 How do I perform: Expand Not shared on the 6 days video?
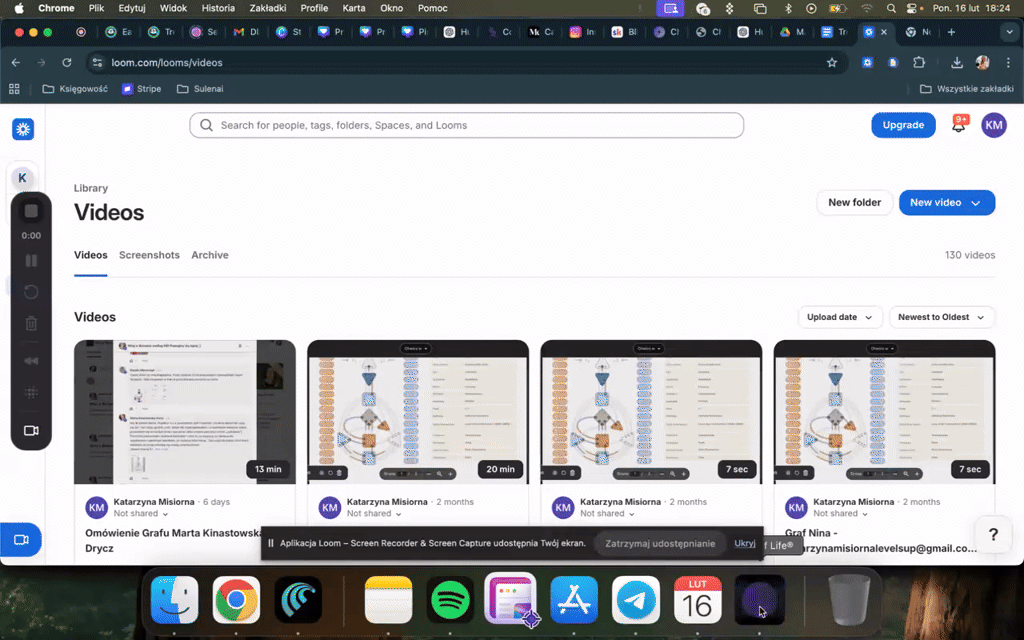[x=141, y=514]
